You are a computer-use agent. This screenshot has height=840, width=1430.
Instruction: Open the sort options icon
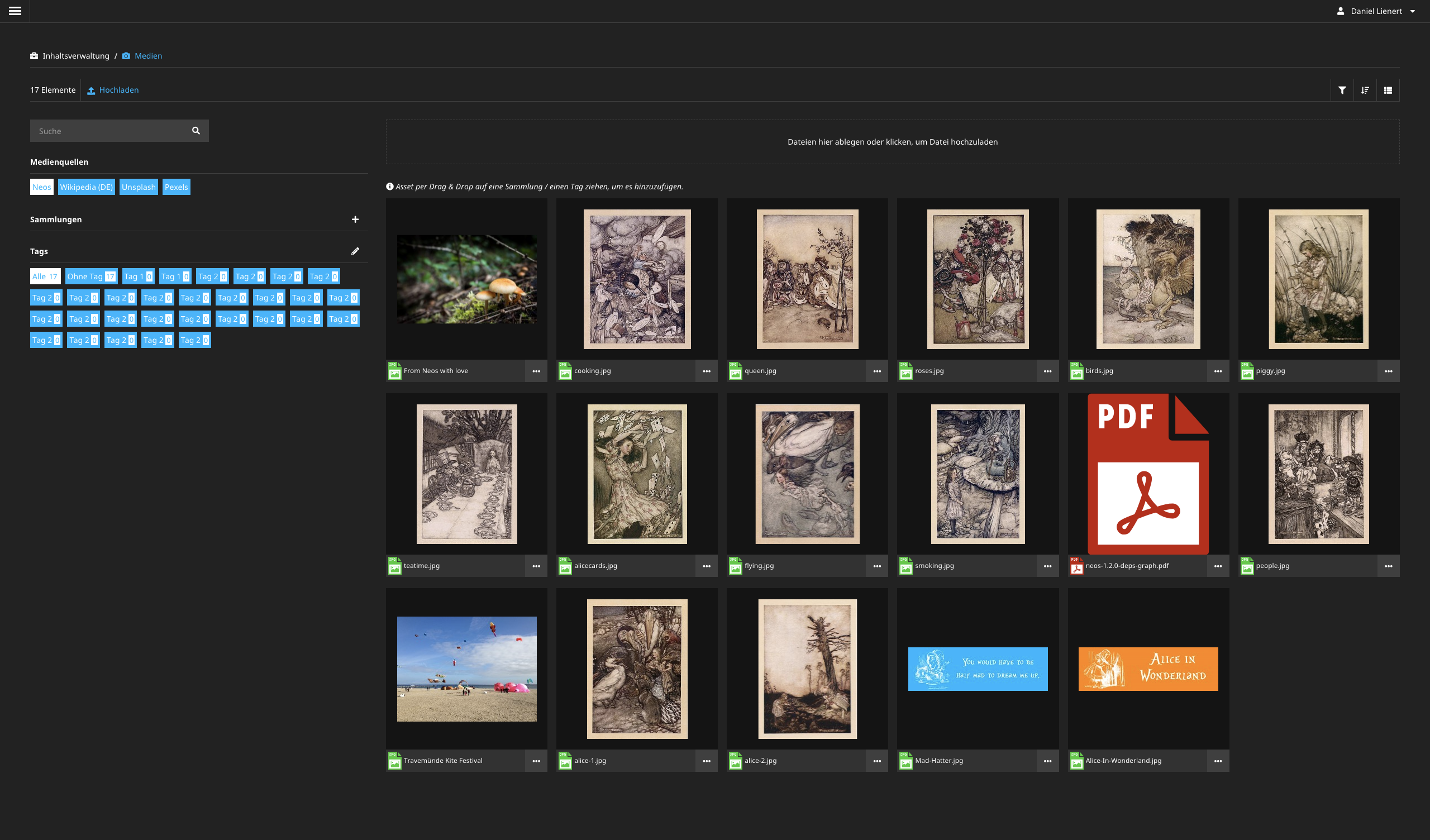coord(1365,90)
